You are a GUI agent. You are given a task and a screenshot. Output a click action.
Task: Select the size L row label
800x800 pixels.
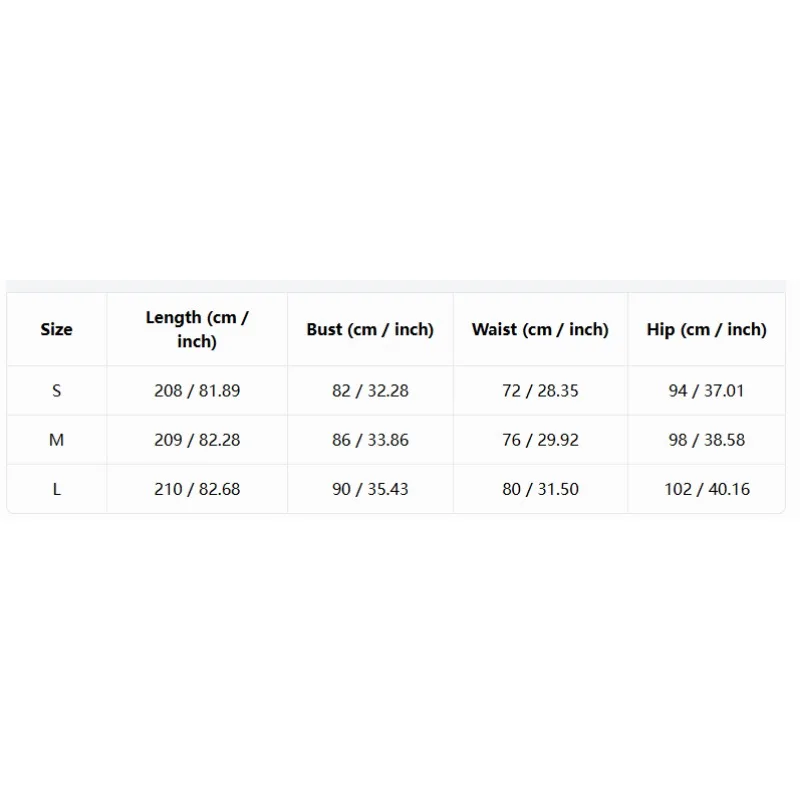pyautogui.click(x=57, y=489)
